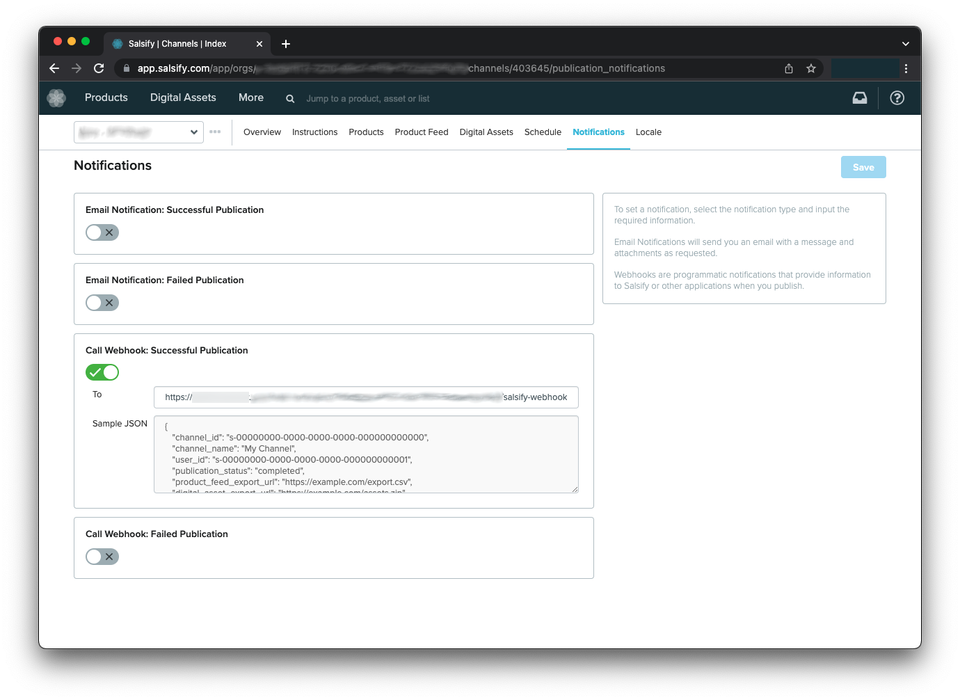Click the Save button
This screenshot has height=700, width=960.
(x=863, y=168)
